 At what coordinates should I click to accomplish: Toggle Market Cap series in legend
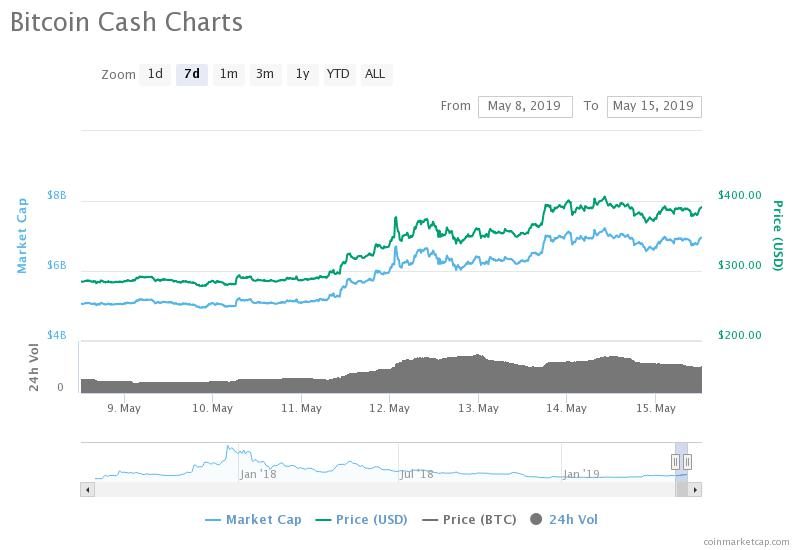point(253,520)
